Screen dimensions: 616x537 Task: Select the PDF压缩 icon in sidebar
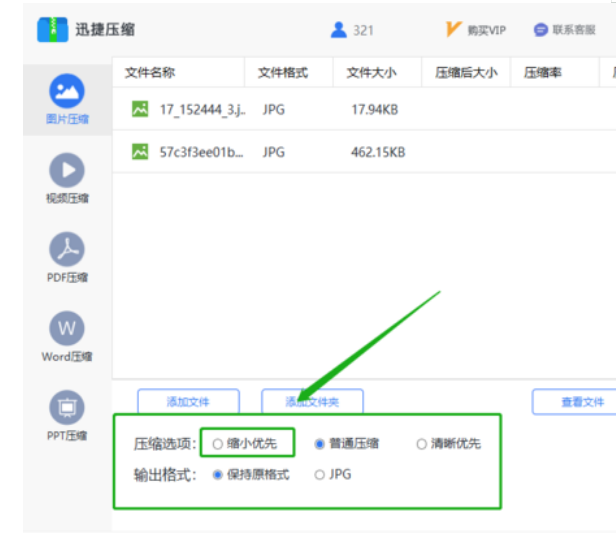[67, 249]
